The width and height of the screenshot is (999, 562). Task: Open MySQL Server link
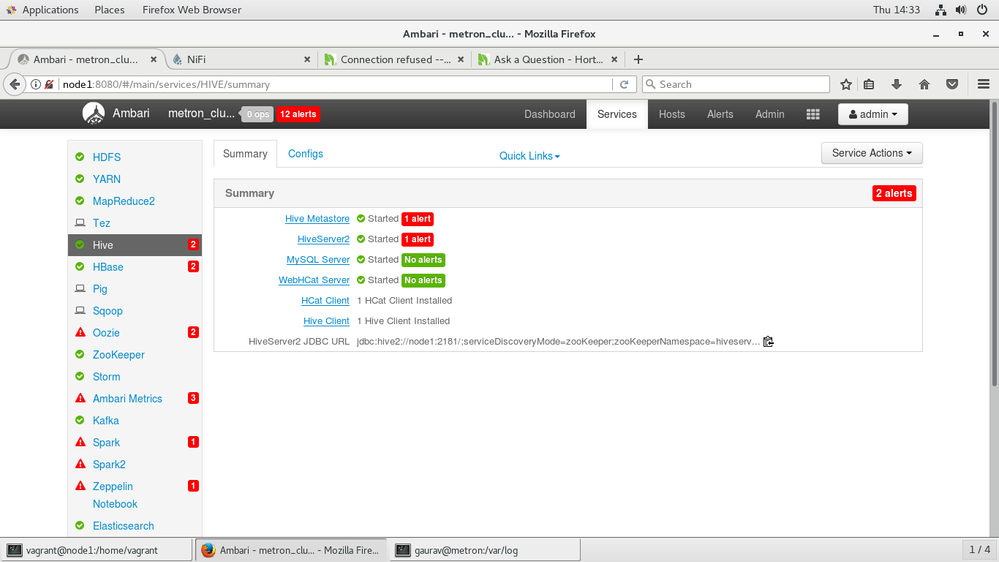pos(318,259)
